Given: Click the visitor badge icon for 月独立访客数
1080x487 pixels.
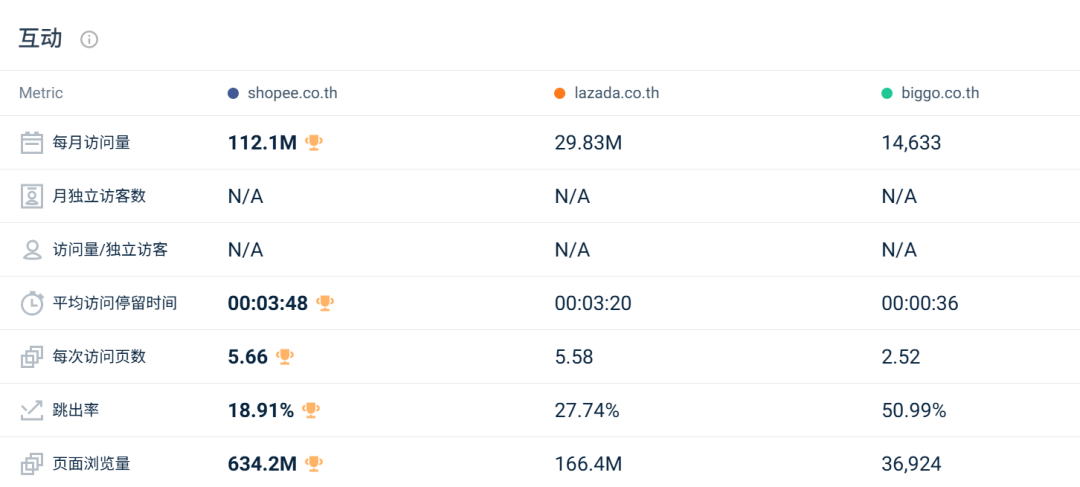Looking at the screenshot, I should click(x=32, y=196).
